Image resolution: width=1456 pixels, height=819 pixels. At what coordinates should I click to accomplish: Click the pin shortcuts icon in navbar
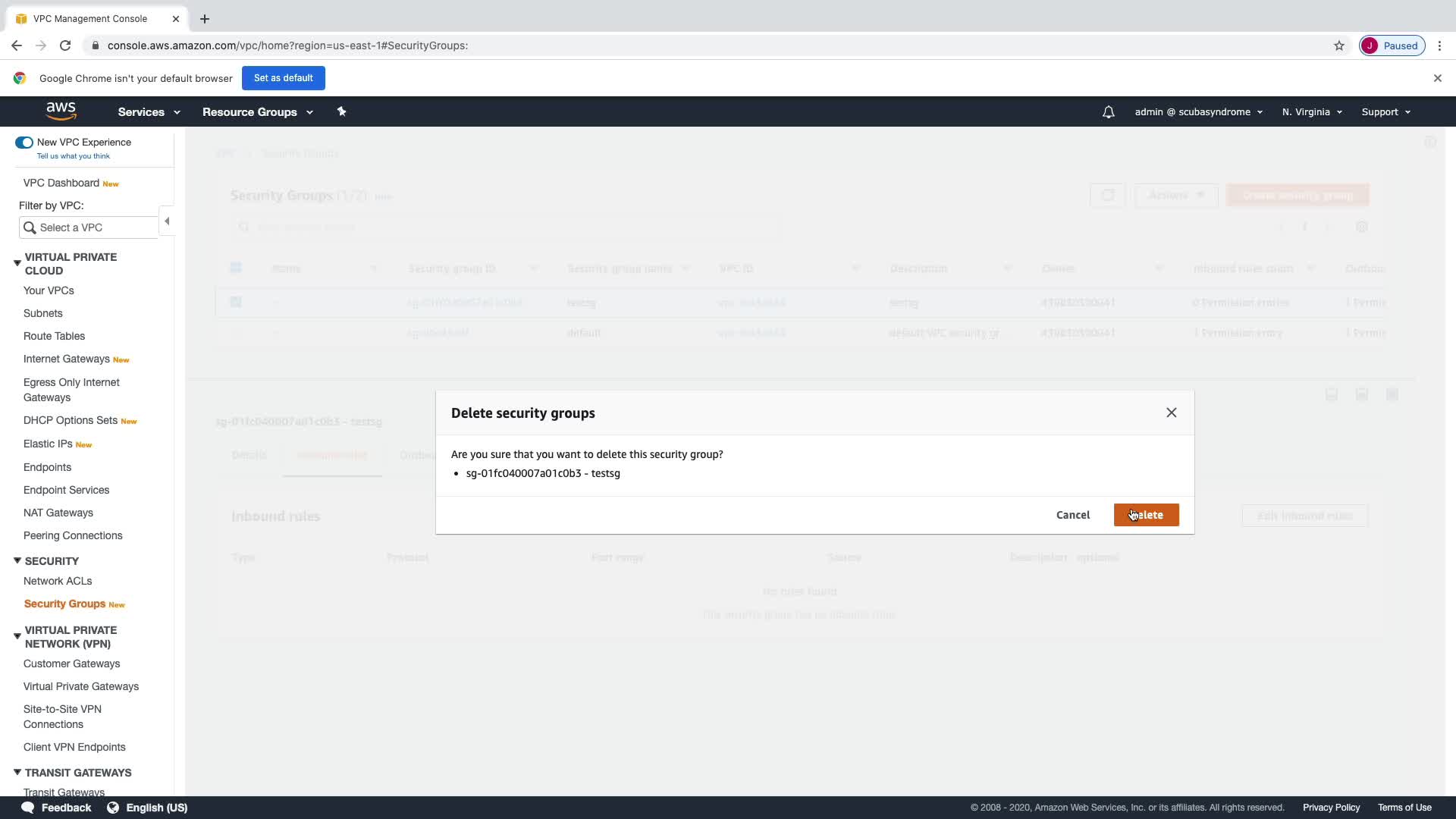pyautogui.click(x=341, y=111)
